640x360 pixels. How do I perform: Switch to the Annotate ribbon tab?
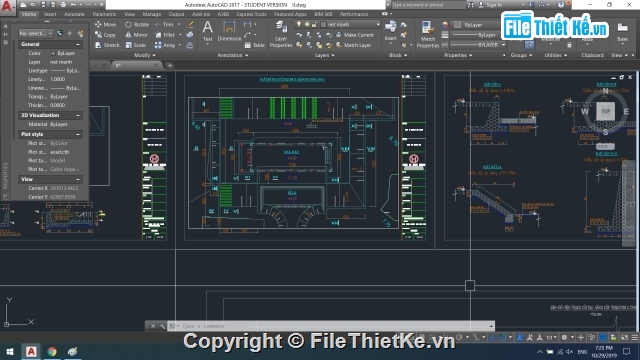coord(74,14)
